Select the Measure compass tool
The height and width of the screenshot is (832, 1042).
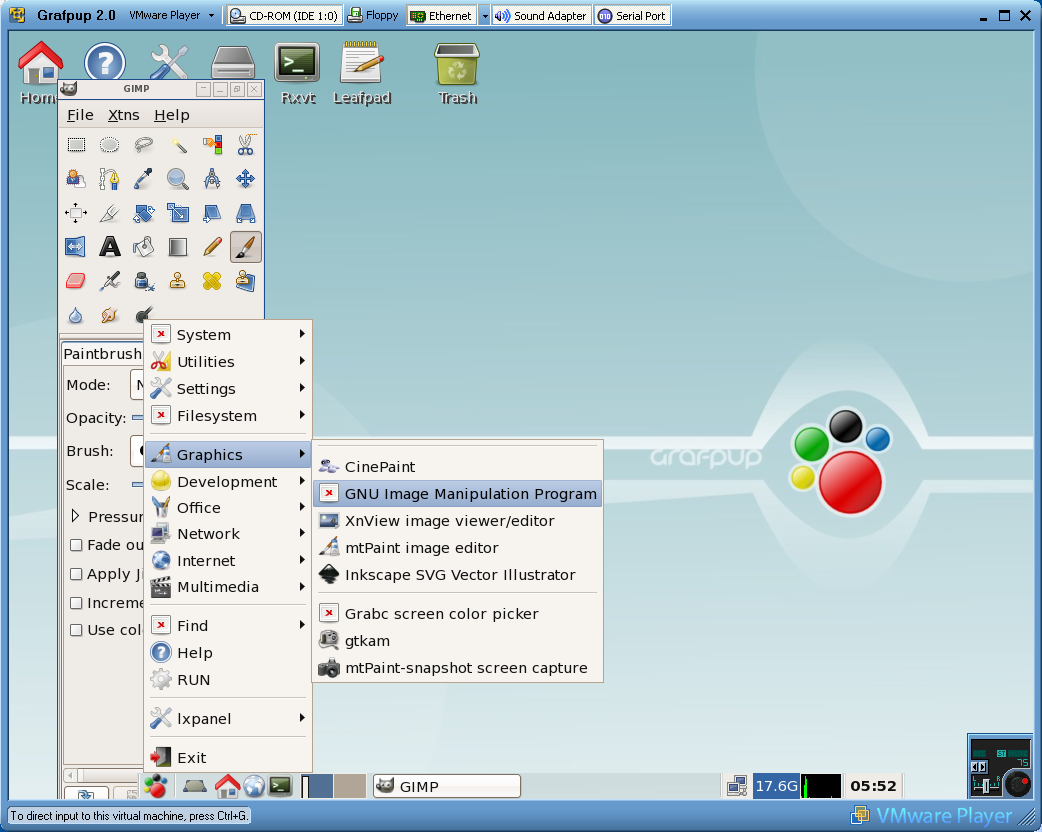(212, 179)
